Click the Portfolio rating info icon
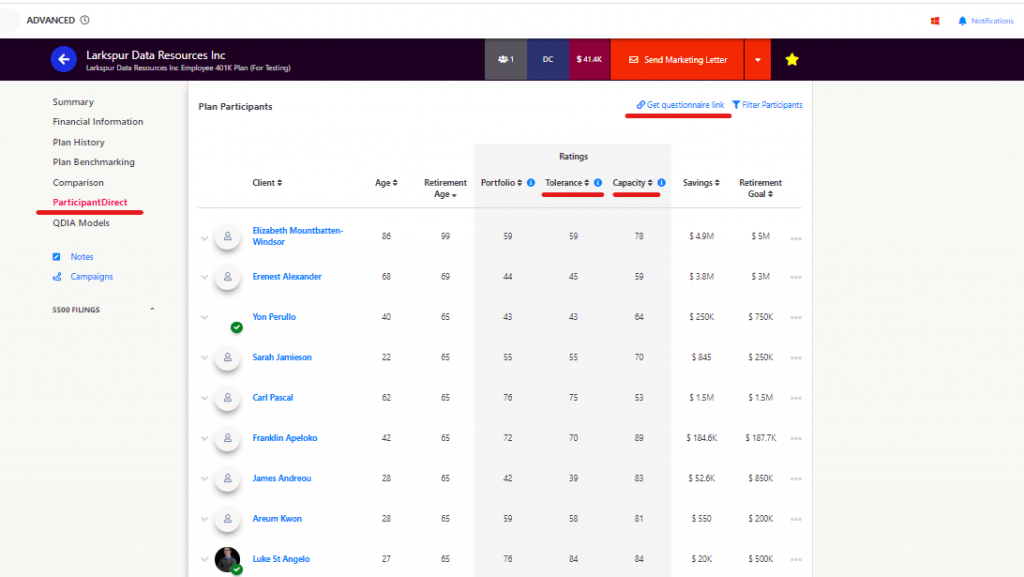The image size is (1024, 577). (x=531, y=183)
